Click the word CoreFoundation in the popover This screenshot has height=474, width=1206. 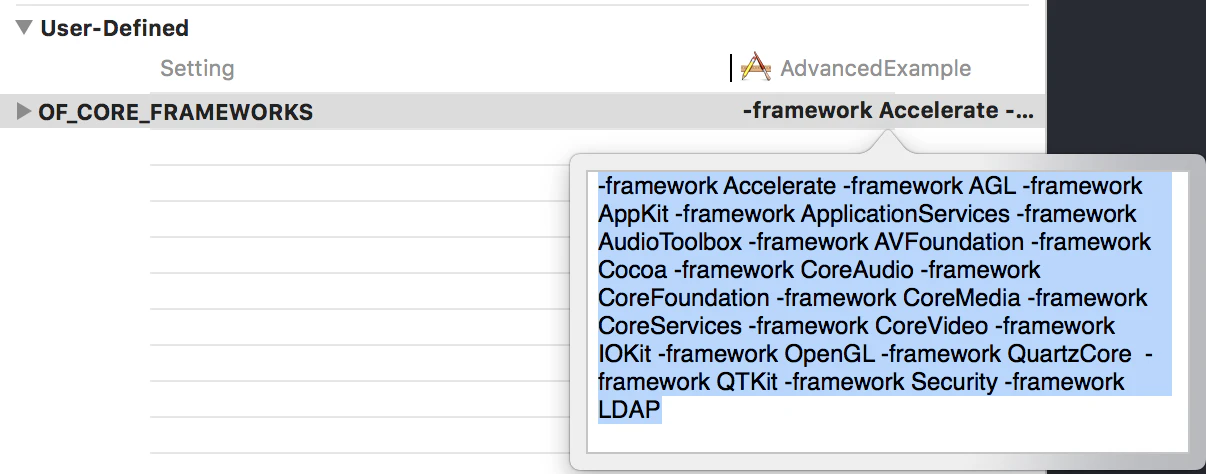(x=684, y=298)
